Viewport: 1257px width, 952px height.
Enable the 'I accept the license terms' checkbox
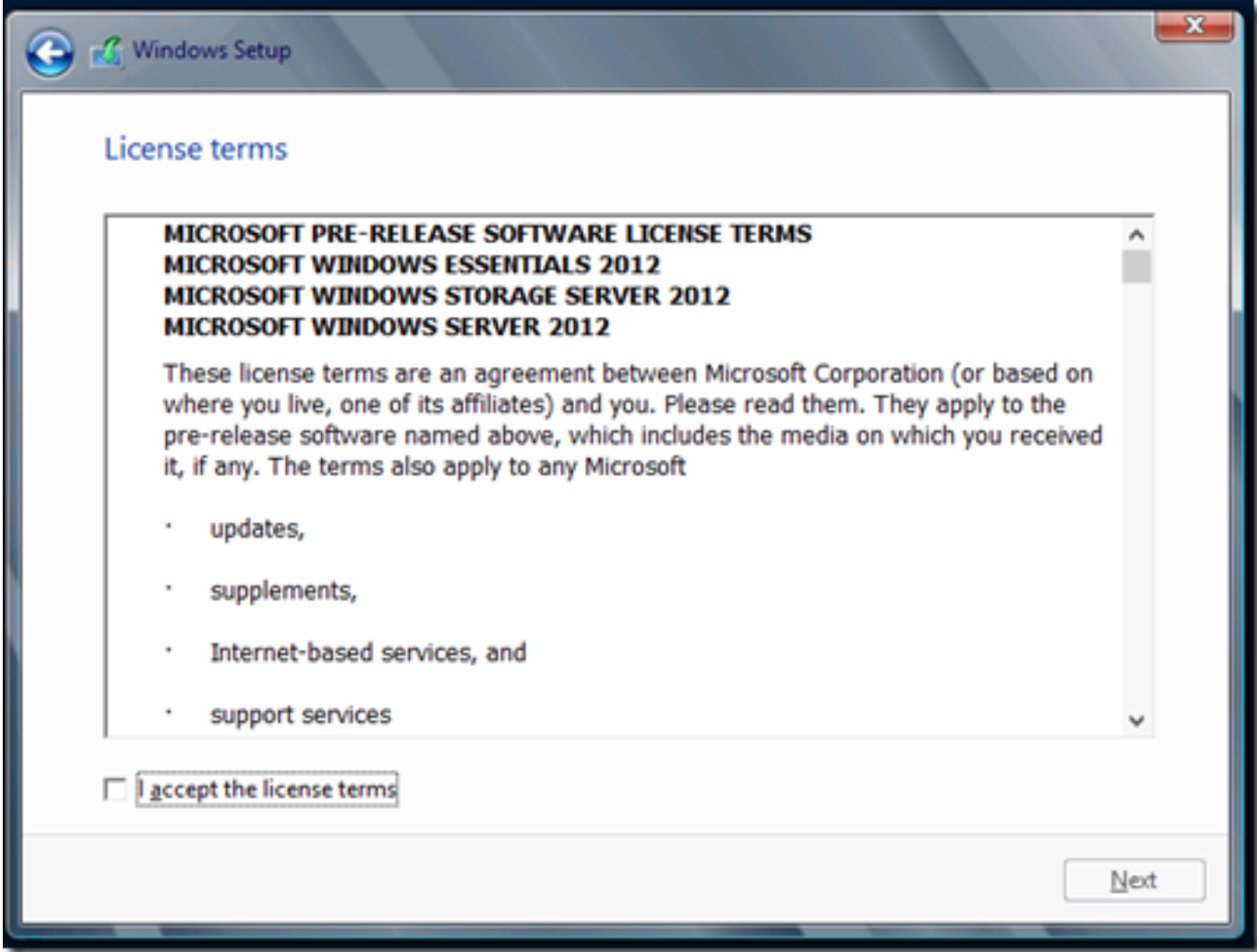(113, 789)
